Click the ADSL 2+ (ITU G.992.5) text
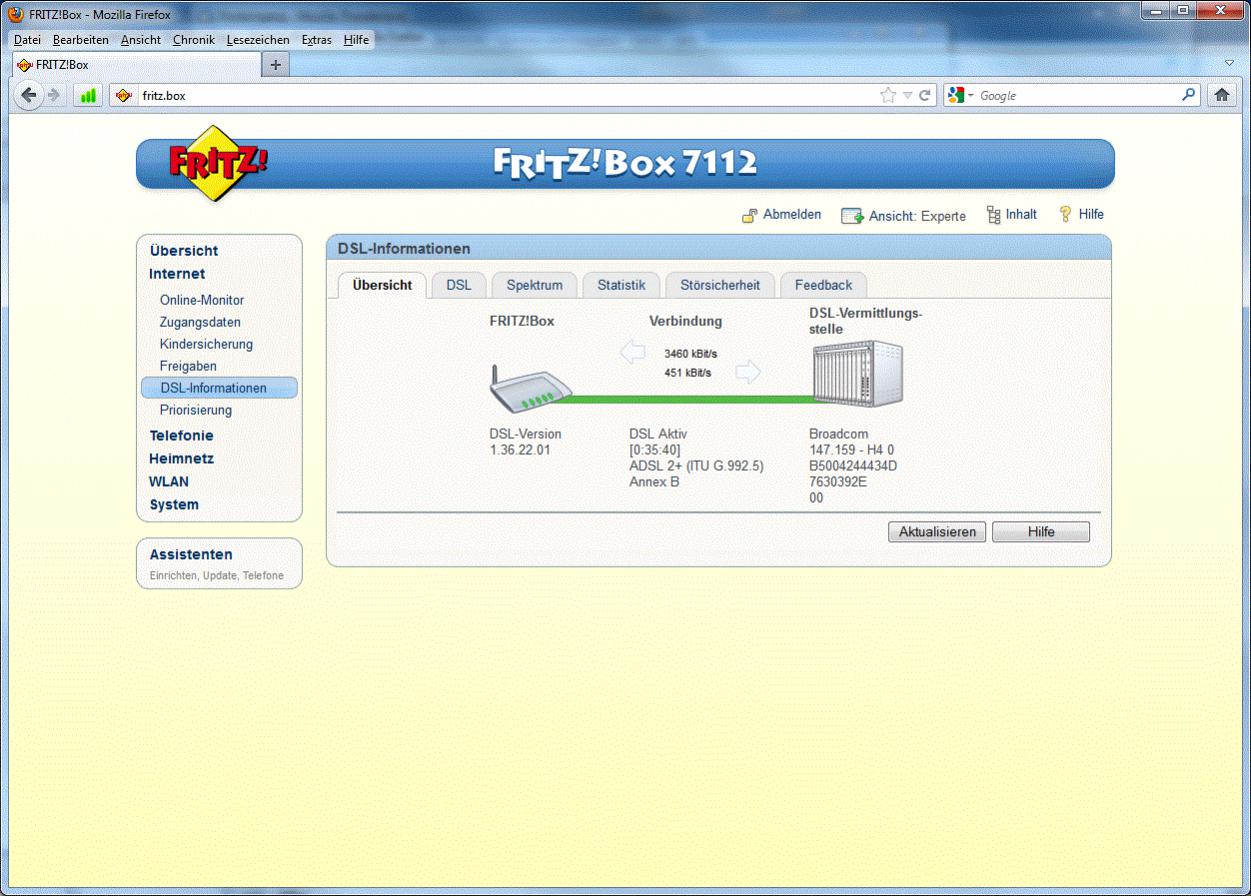1251x896 pixels. 696,466
